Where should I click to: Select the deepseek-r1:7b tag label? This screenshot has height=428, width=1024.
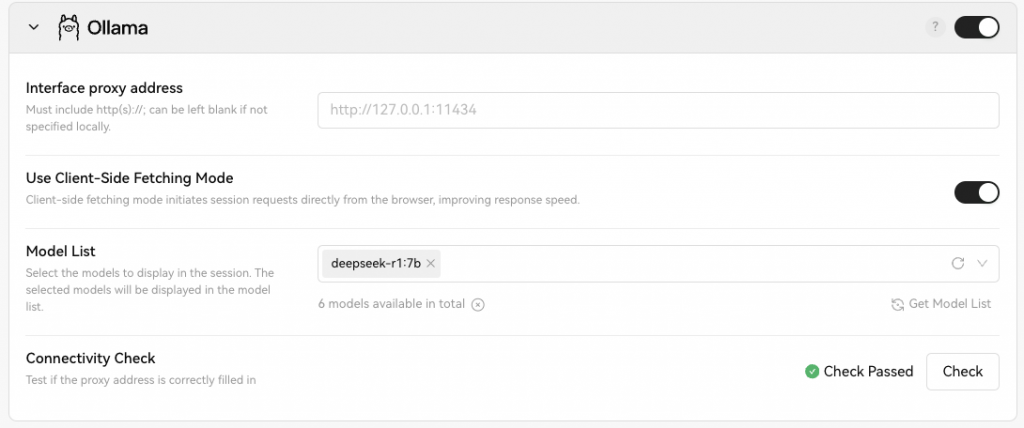[x=375, y=264]
